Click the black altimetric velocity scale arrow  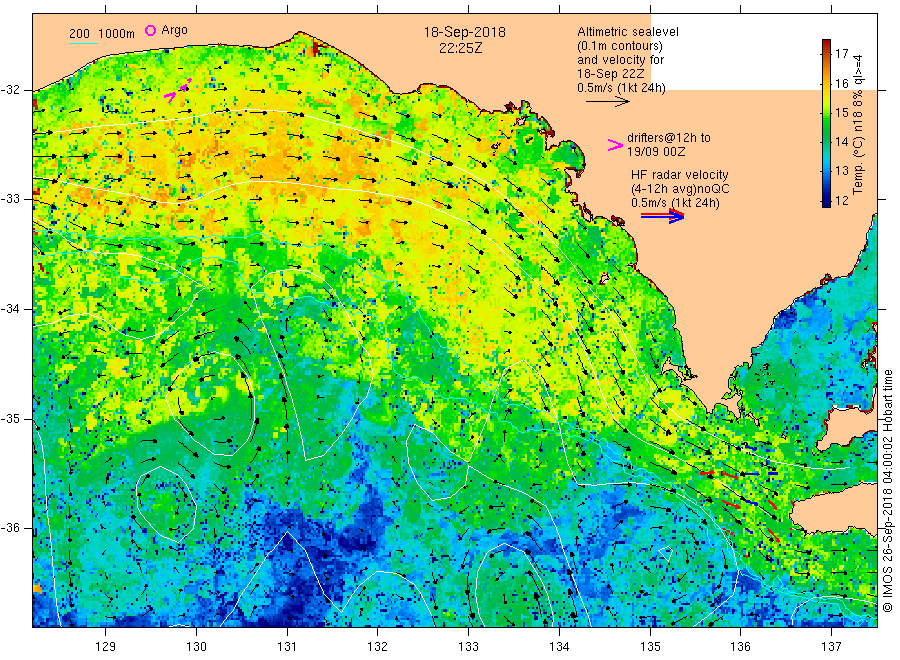[x=608, y=102]
